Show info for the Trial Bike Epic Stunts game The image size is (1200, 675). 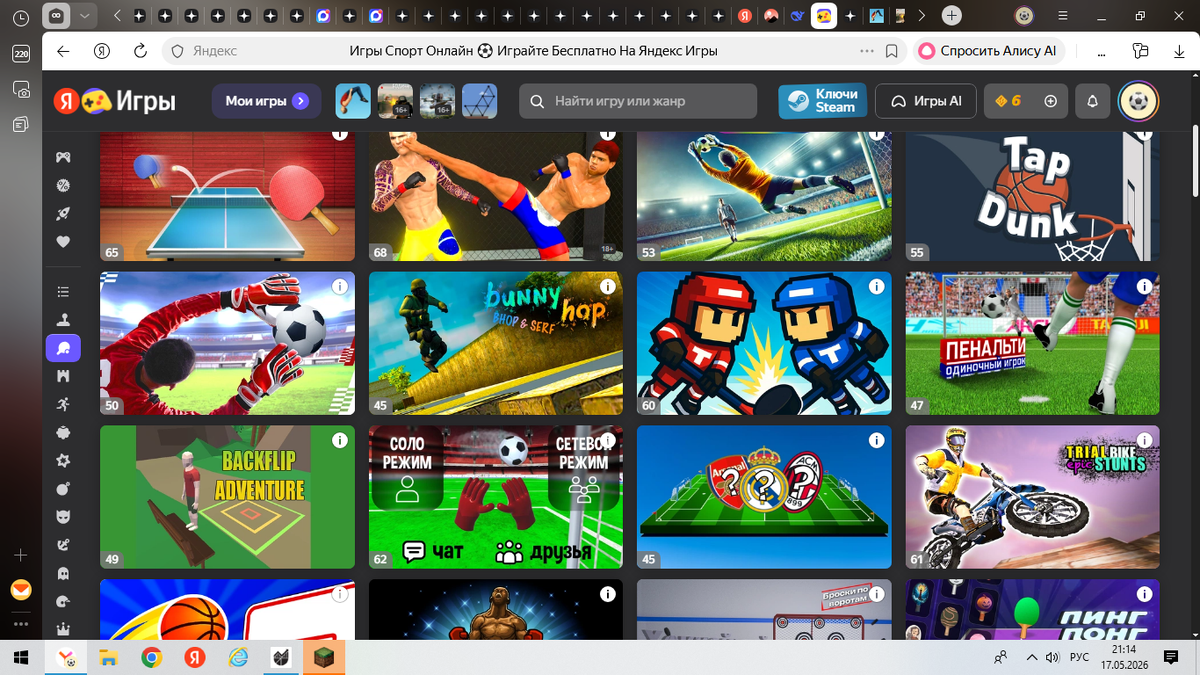(1144, 440)
